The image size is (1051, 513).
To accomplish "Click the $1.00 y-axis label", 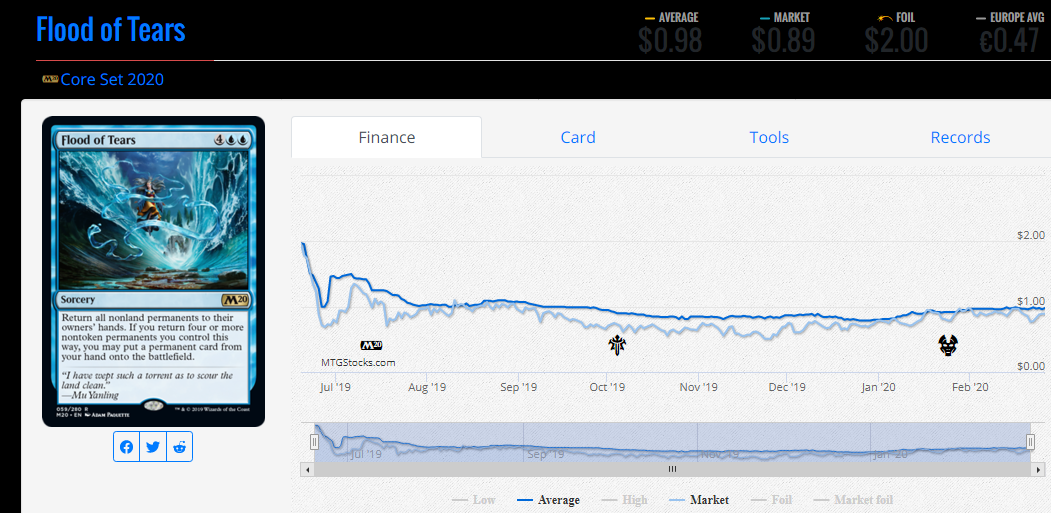I will 1031,301.
